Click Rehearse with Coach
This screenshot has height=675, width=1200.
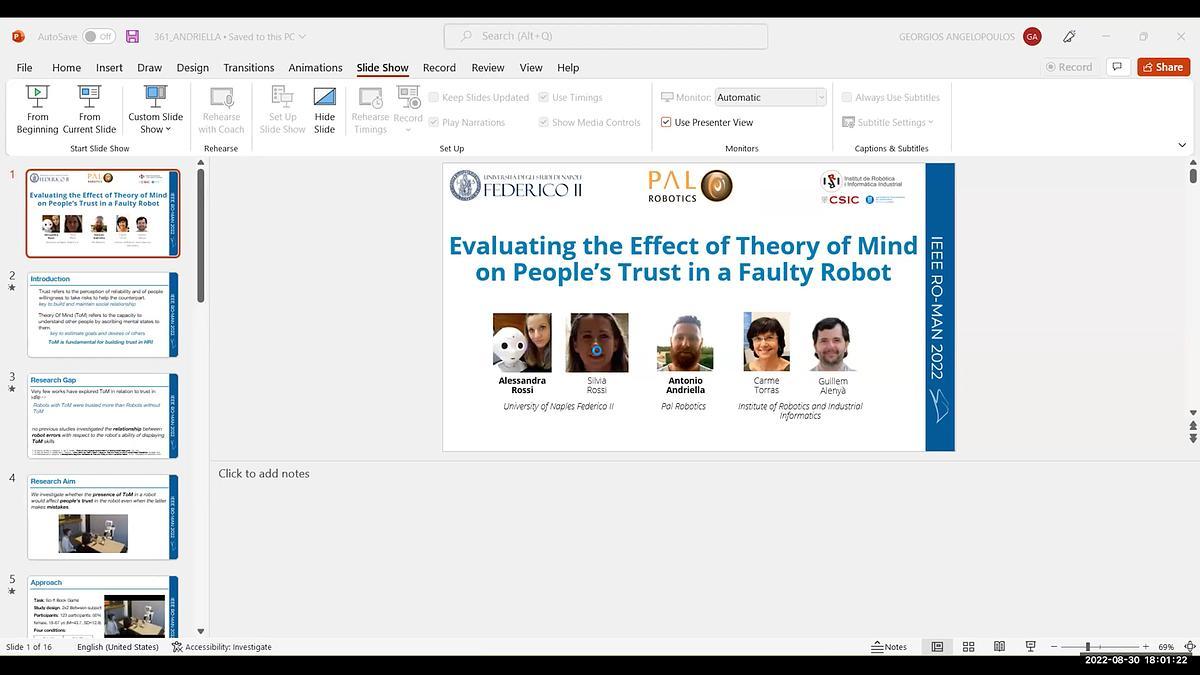[221, 109]
